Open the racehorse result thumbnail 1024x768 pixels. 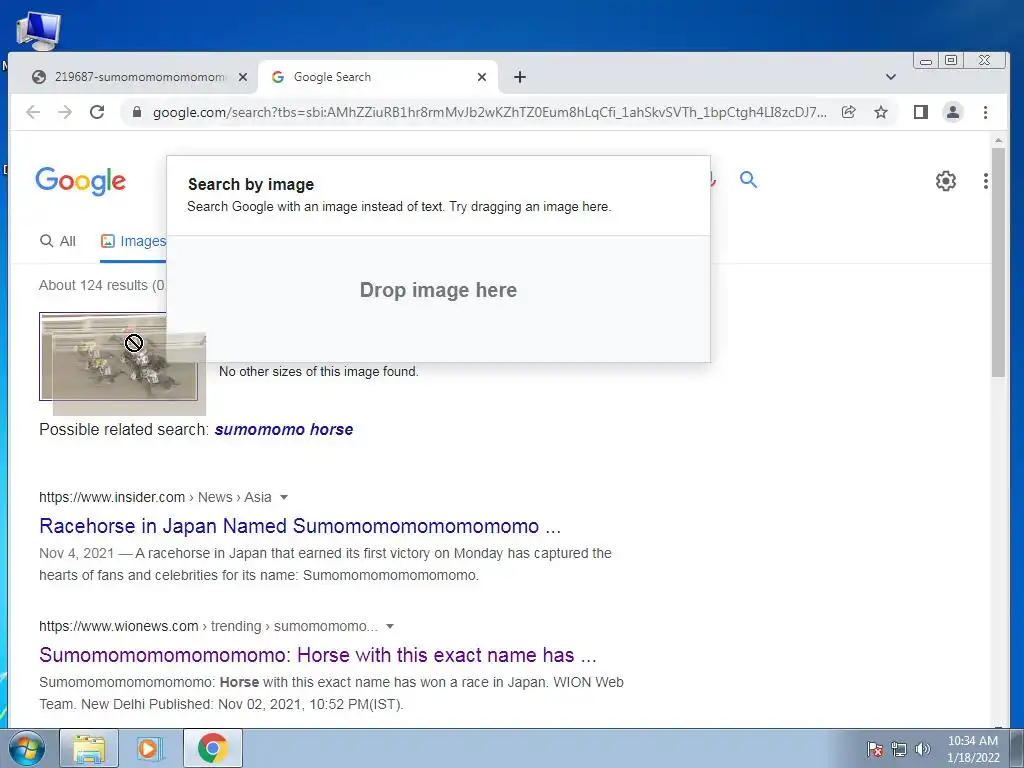point(118,357)
